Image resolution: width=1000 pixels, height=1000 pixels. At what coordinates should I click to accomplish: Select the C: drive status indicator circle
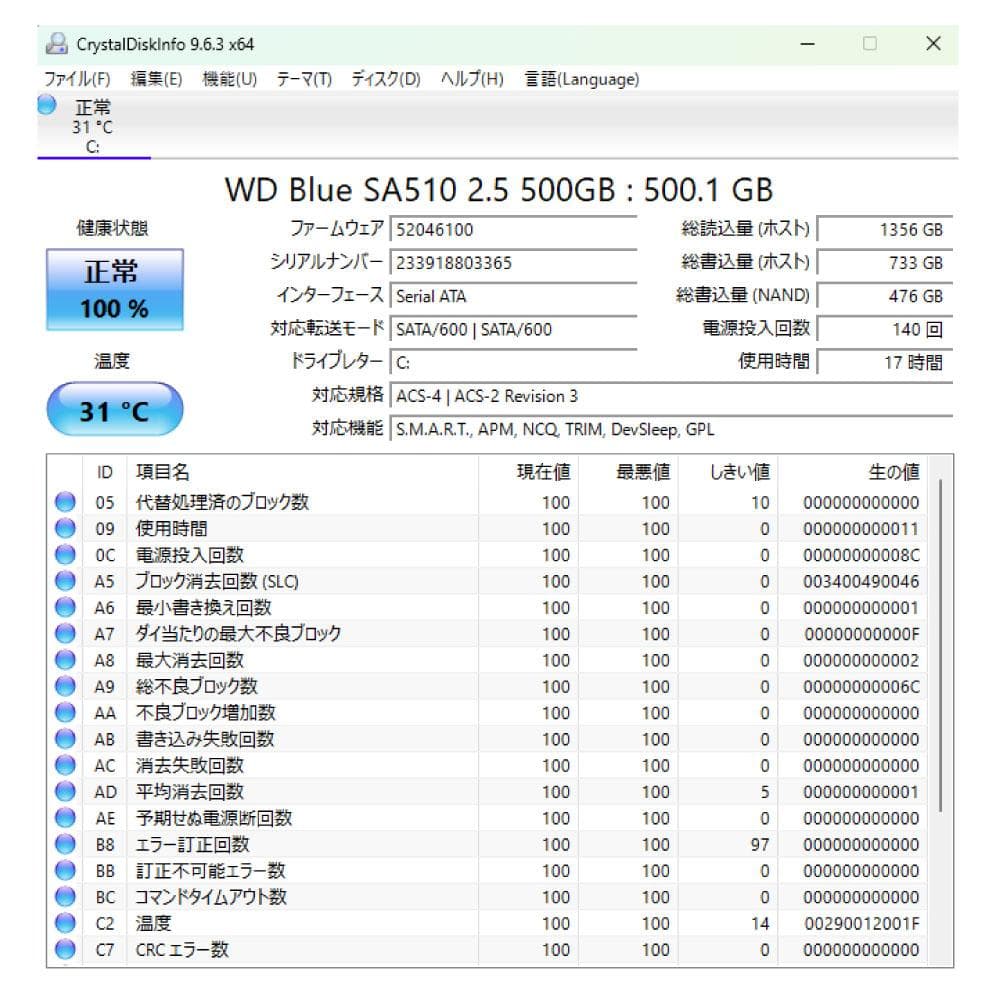click(x=44, y=104)
